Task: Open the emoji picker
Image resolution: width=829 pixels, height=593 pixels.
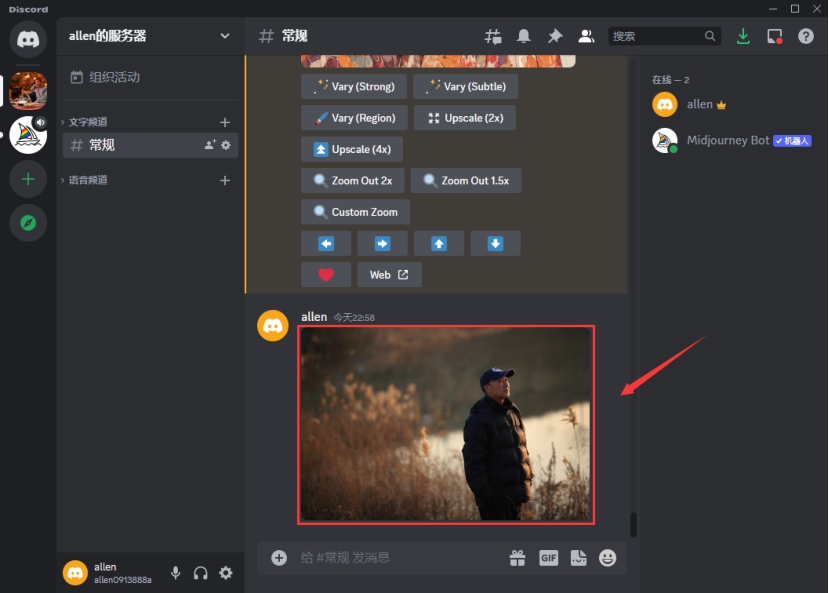Action: pos(608,558)
